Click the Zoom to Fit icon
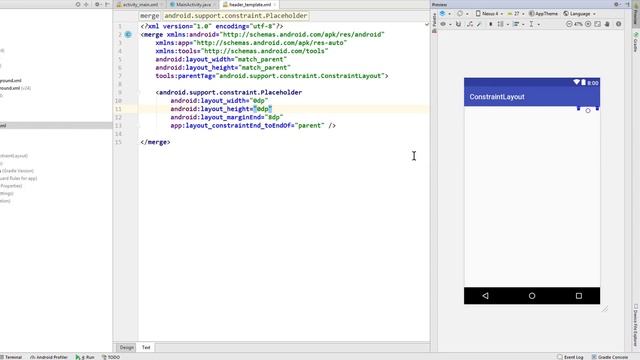 598,24
